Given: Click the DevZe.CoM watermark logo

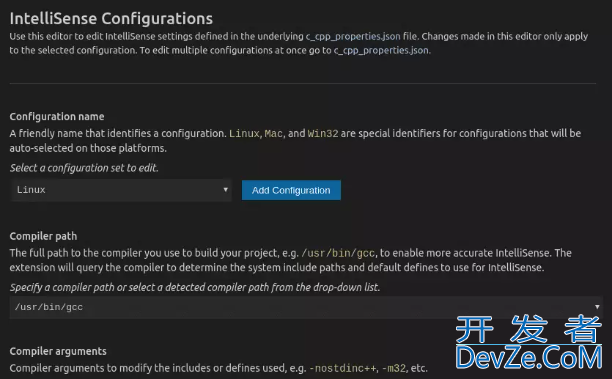Looking at the screenshot, I should (529, 358).
